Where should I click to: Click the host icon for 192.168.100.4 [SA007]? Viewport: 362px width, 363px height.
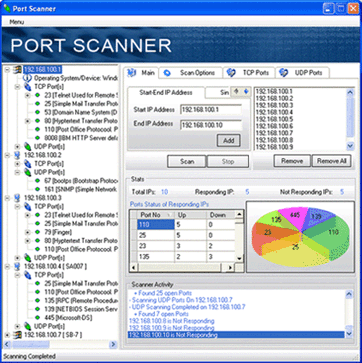coord(17,266)
